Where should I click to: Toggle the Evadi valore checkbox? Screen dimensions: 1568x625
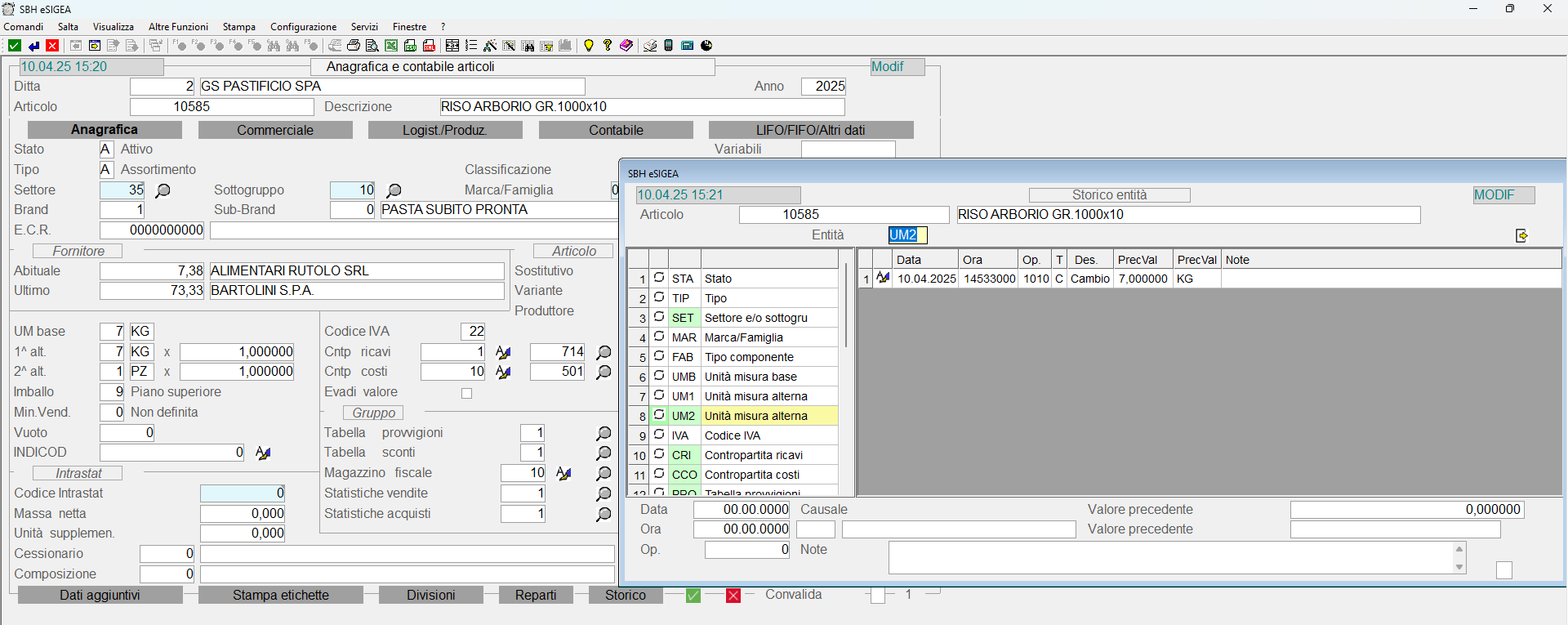[466, 393]
